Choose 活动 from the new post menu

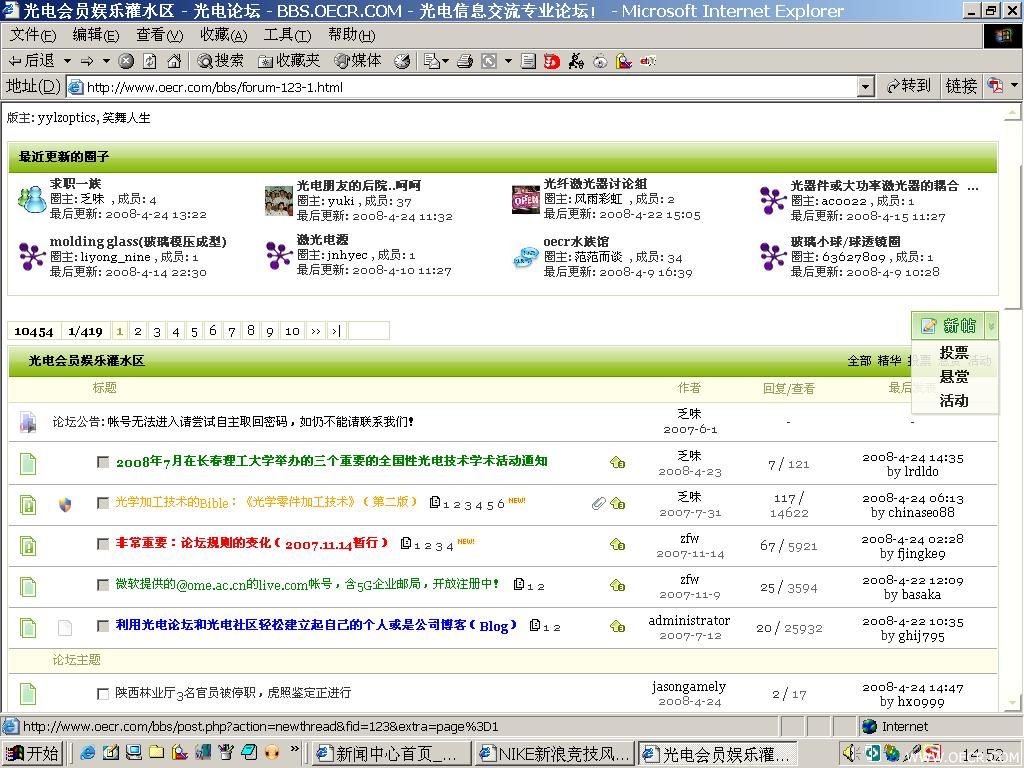click(x=954, y=401)
